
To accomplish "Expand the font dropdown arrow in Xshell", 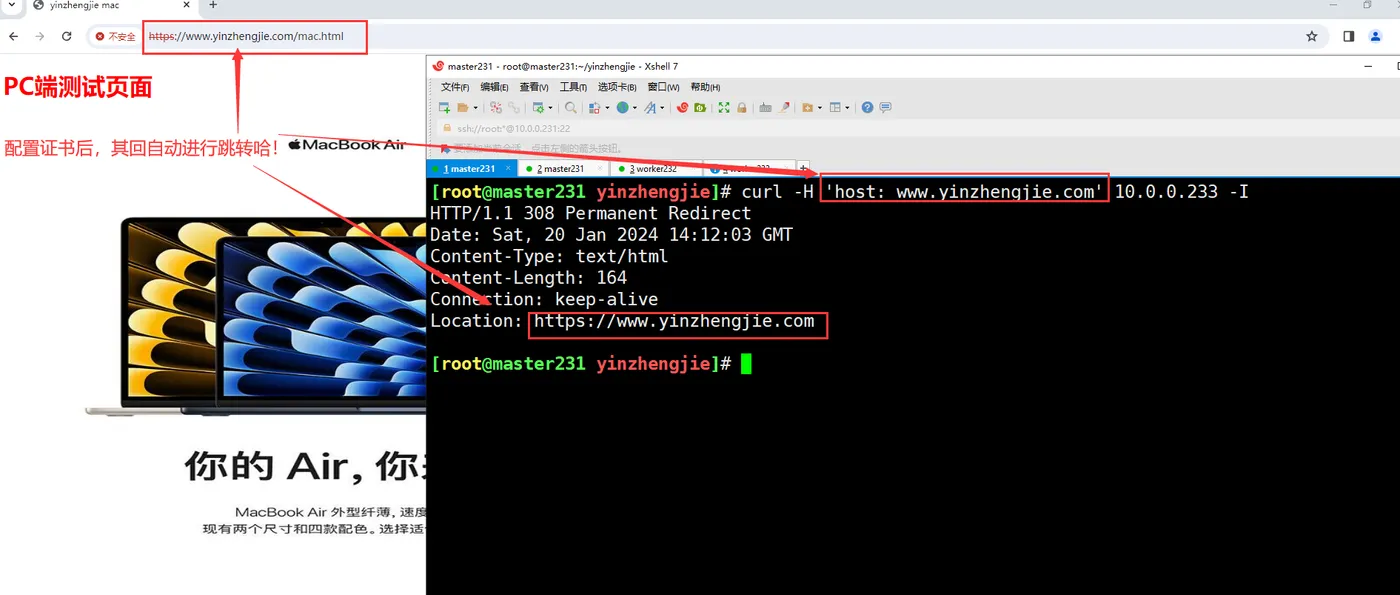I will [662, 108].
